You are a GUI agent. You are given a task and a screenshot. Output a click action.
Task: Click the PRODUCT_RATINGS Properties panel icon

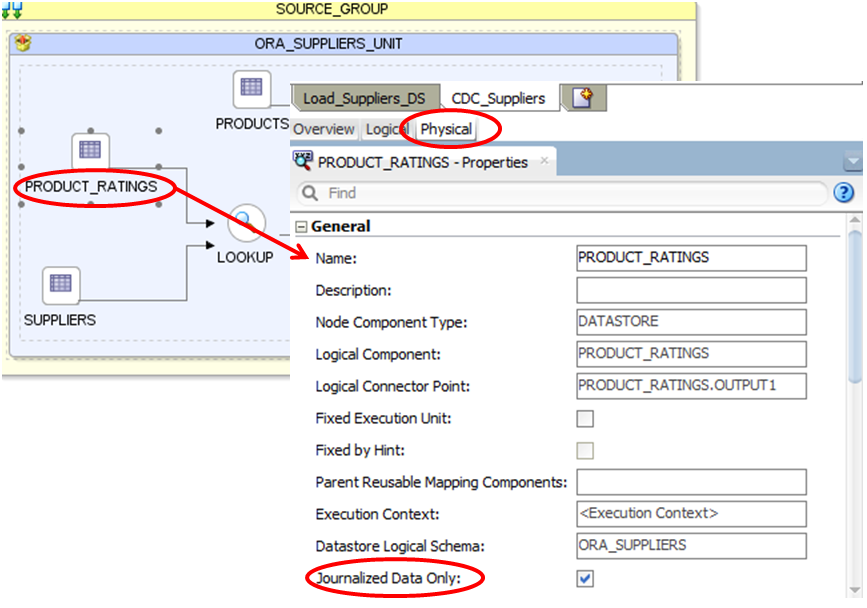[x=303, y=160]
